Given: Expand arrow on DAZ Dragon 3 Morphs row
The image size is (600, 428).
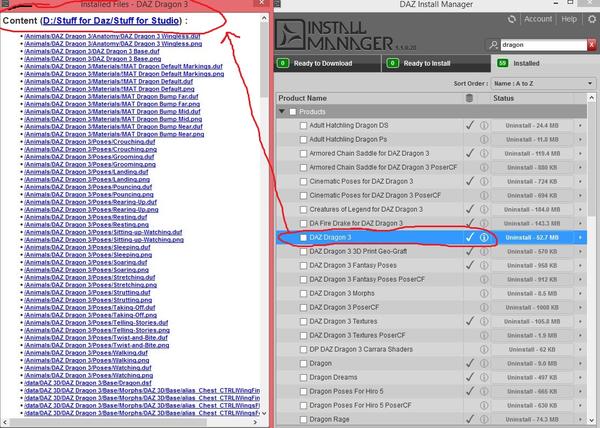Looking at the screenshot, I should coord(580,293).
